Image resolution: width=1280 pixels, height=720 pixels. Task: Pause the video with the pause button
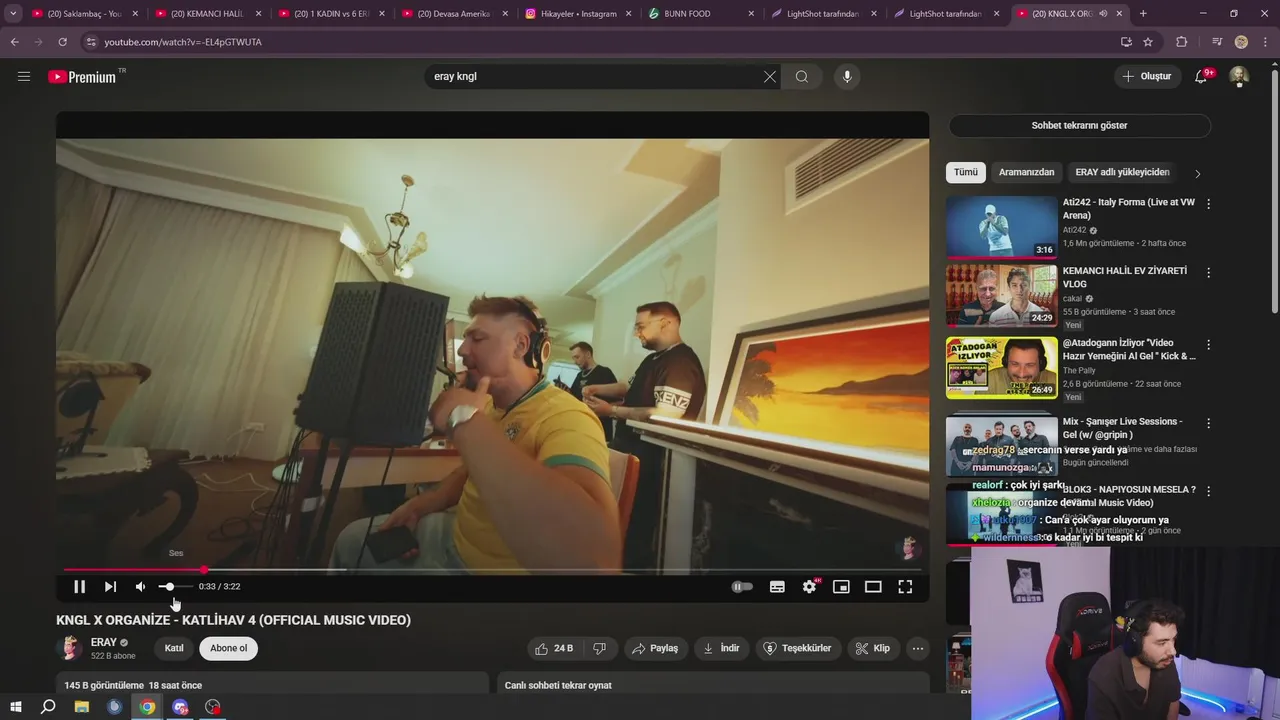coord(79,587)
